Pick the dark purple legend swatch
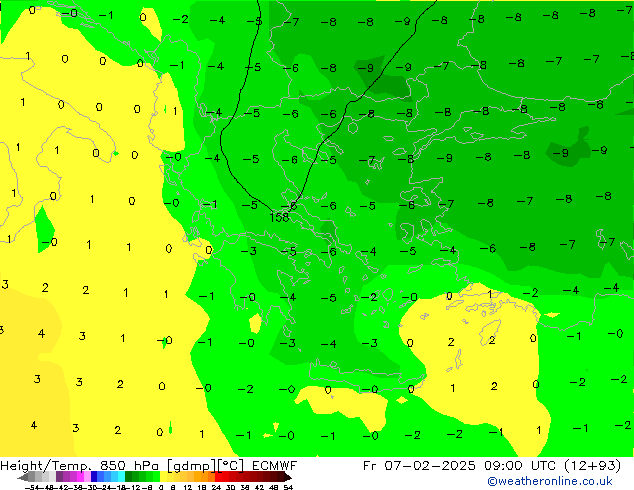 59,477
